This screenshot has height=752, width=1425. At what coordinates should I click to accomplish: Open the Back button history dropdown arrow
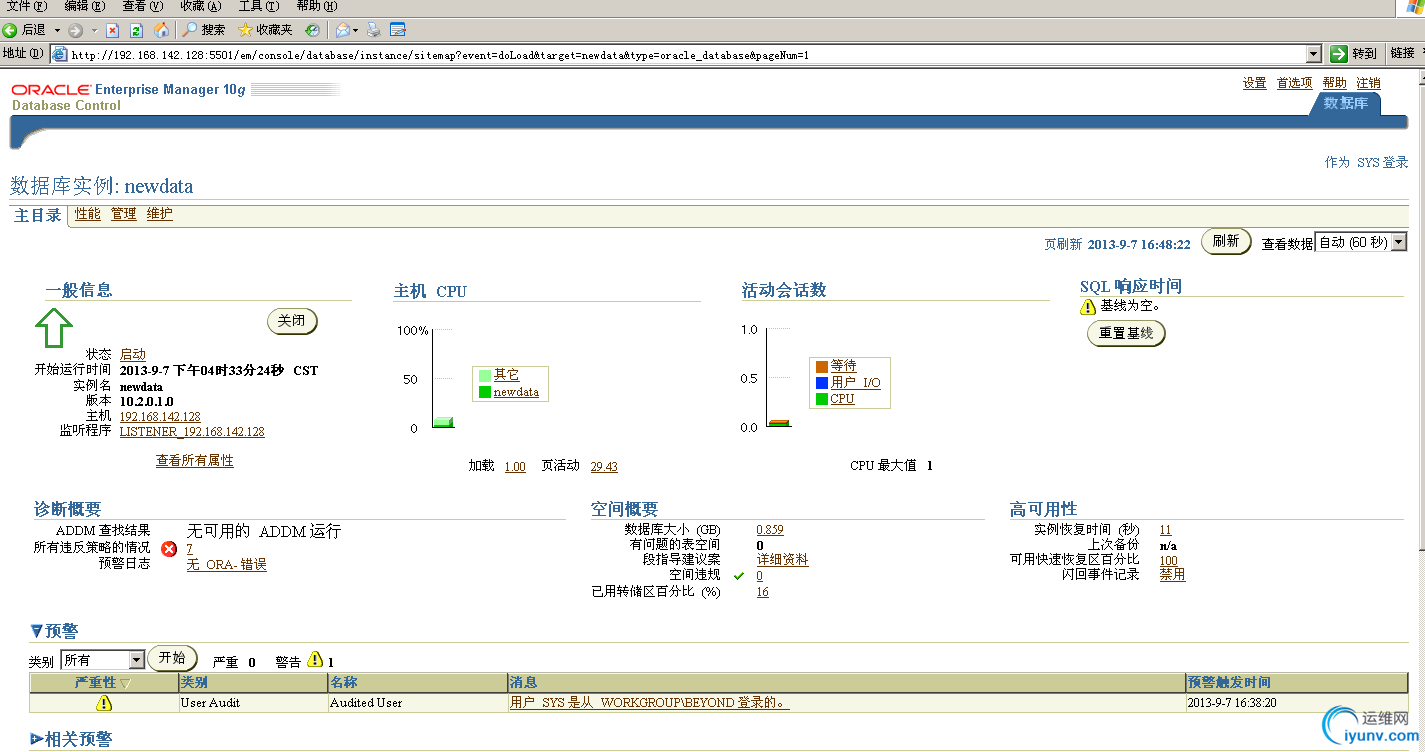(57, 30)
